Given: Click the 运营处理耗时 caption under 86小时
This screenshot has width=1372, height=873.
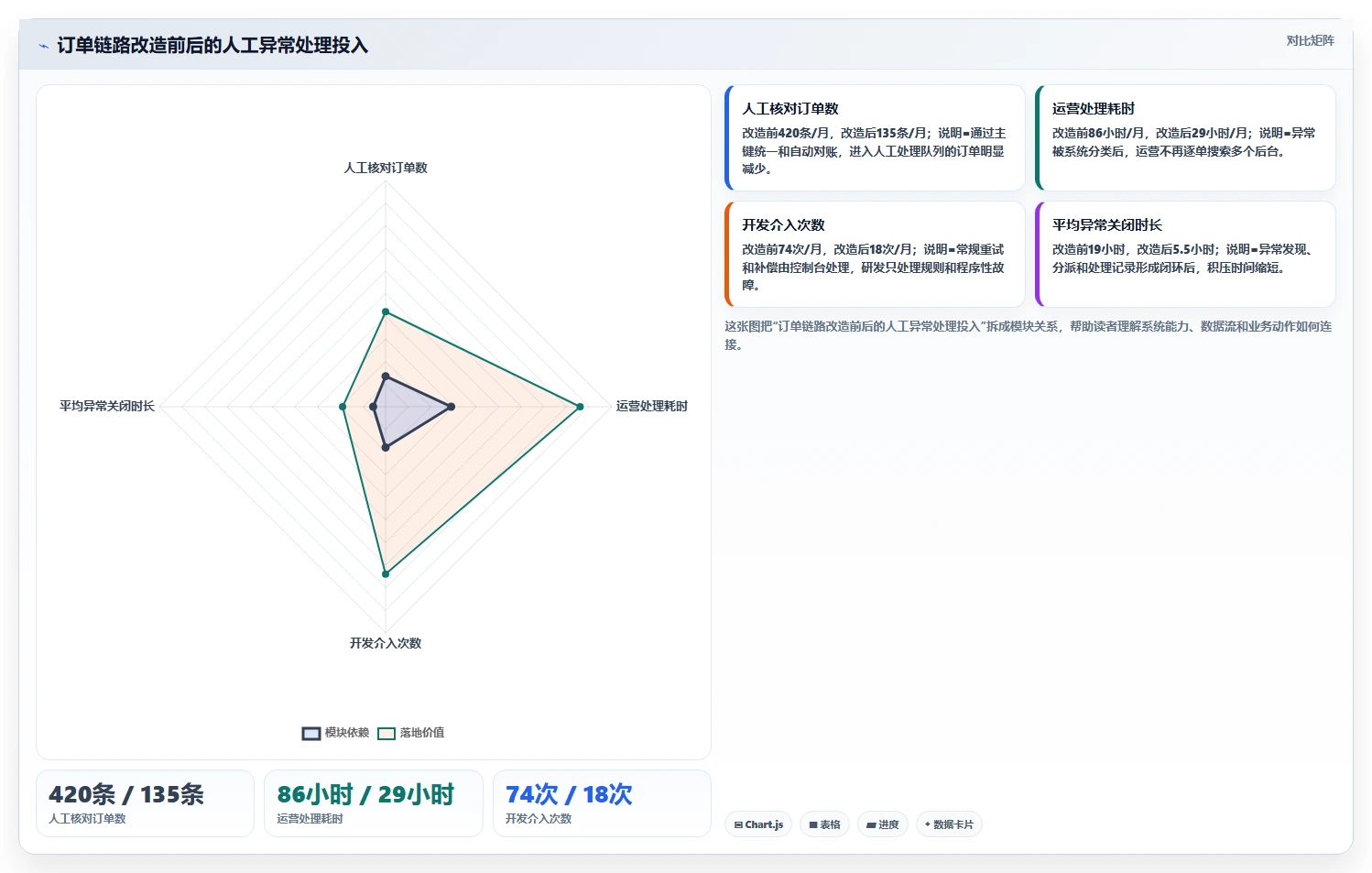Looking at the screenshot, I should point(310,819).
